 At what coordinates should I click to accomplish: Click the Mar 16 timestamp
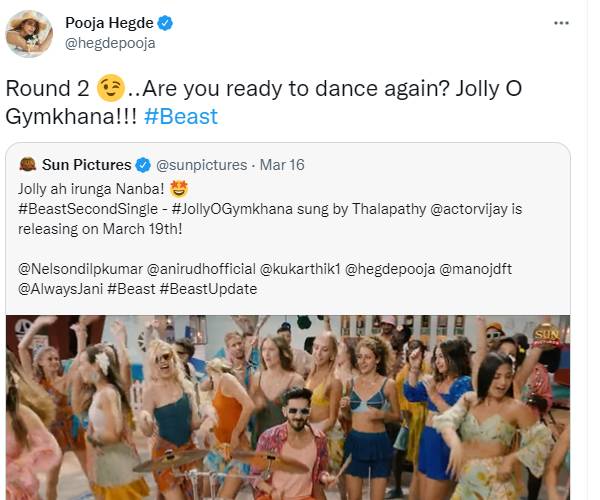click(x=282, y=165)
